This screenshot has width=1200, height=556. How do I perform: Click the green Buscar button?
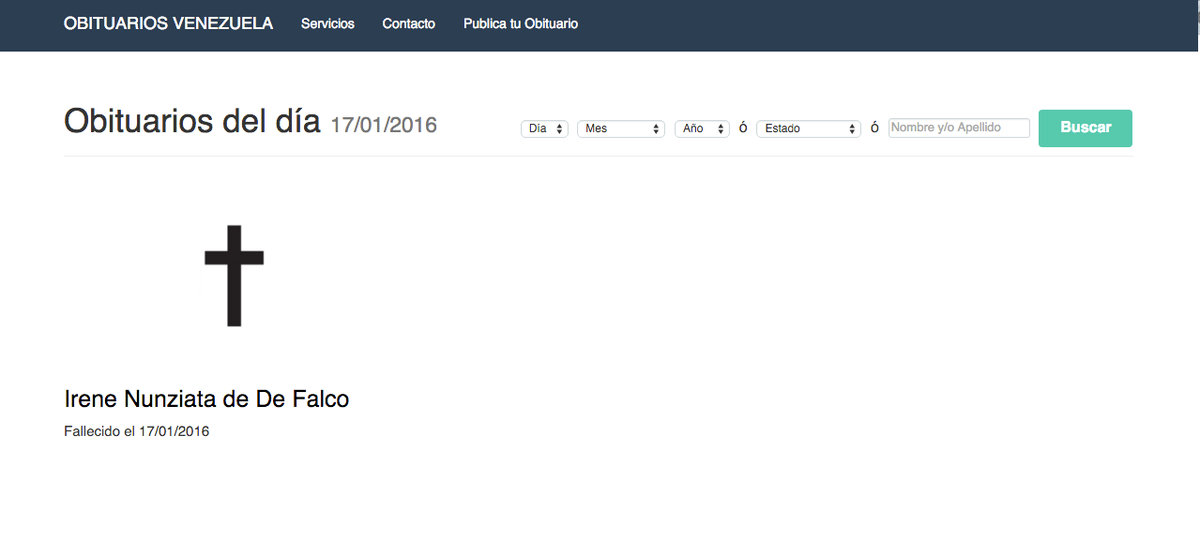[1085, 128]
